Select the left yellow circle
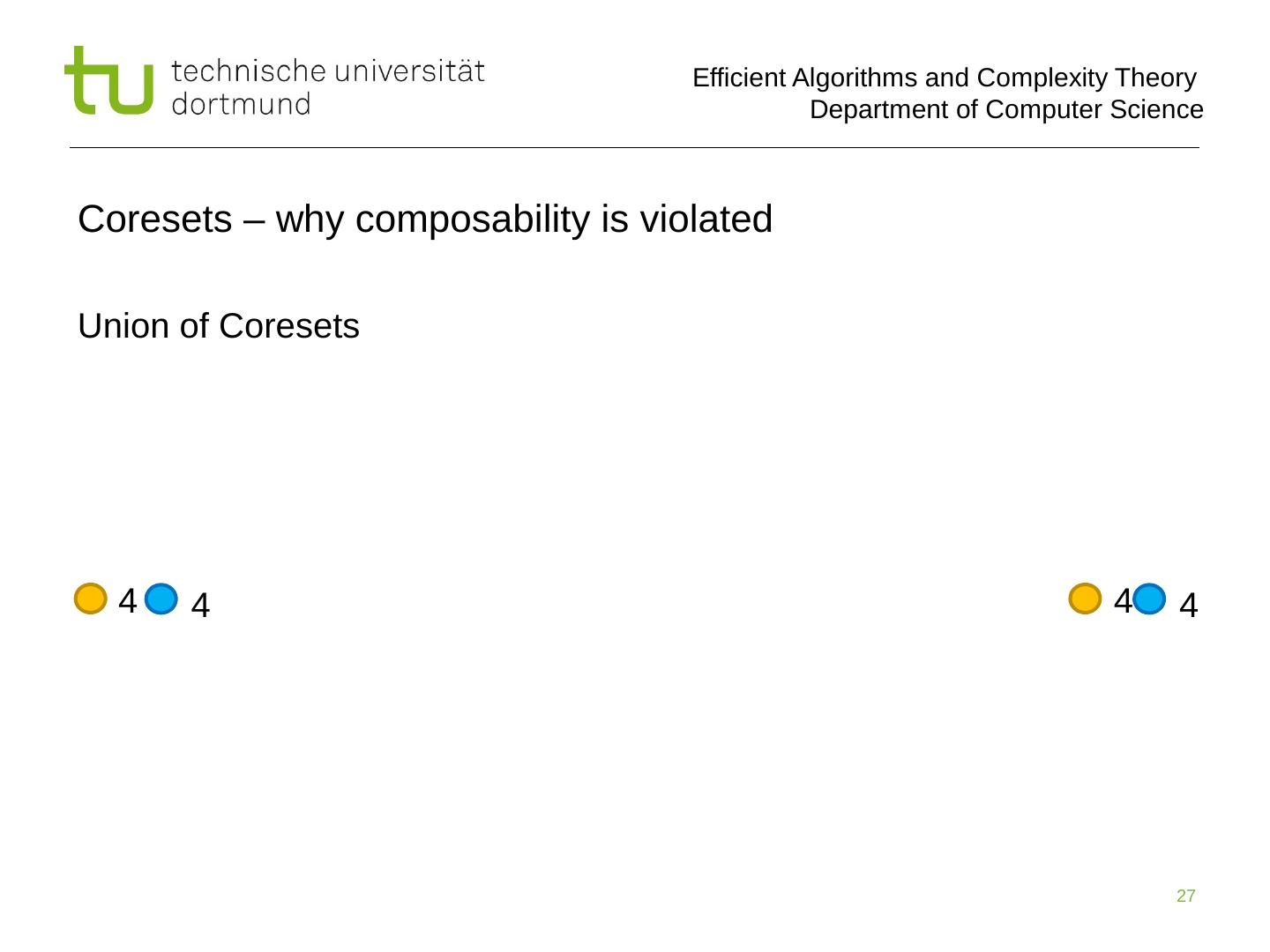 point(90,599)
